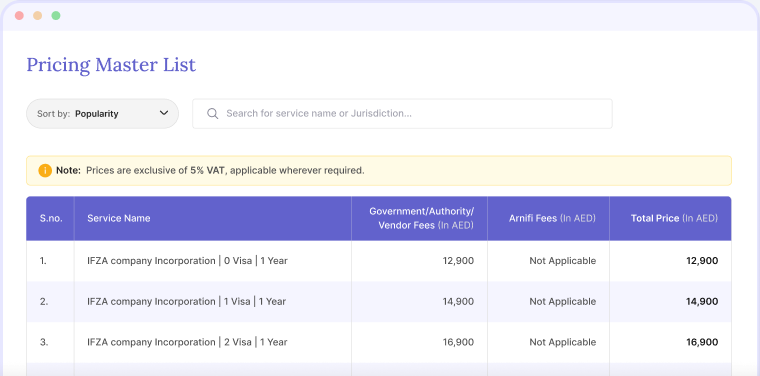Click the Service Name column header
This screenshot has width=760, height=376.
[x=119, y=218]
